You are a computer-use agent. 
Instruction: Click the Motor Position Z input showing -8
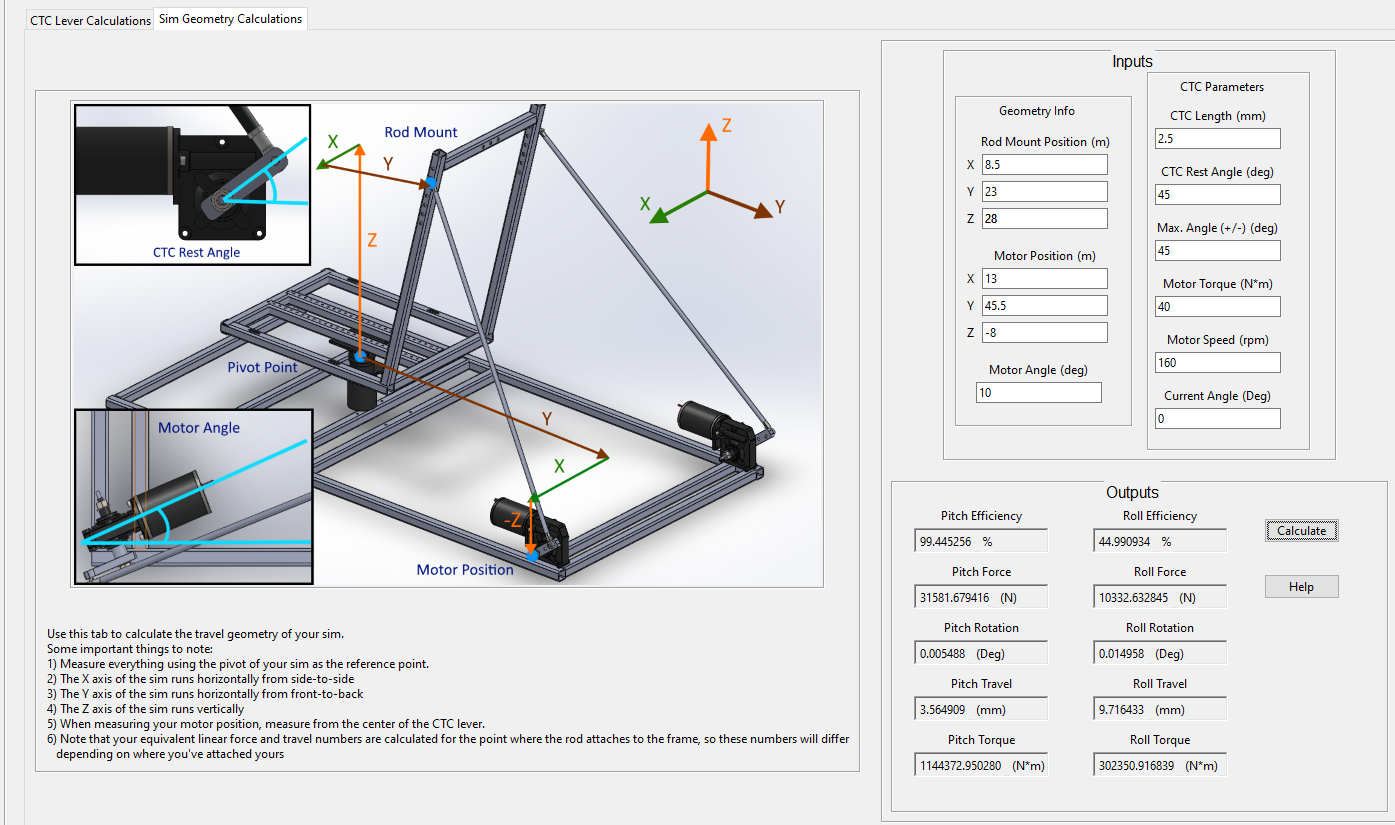click(x=1043, y=333)
